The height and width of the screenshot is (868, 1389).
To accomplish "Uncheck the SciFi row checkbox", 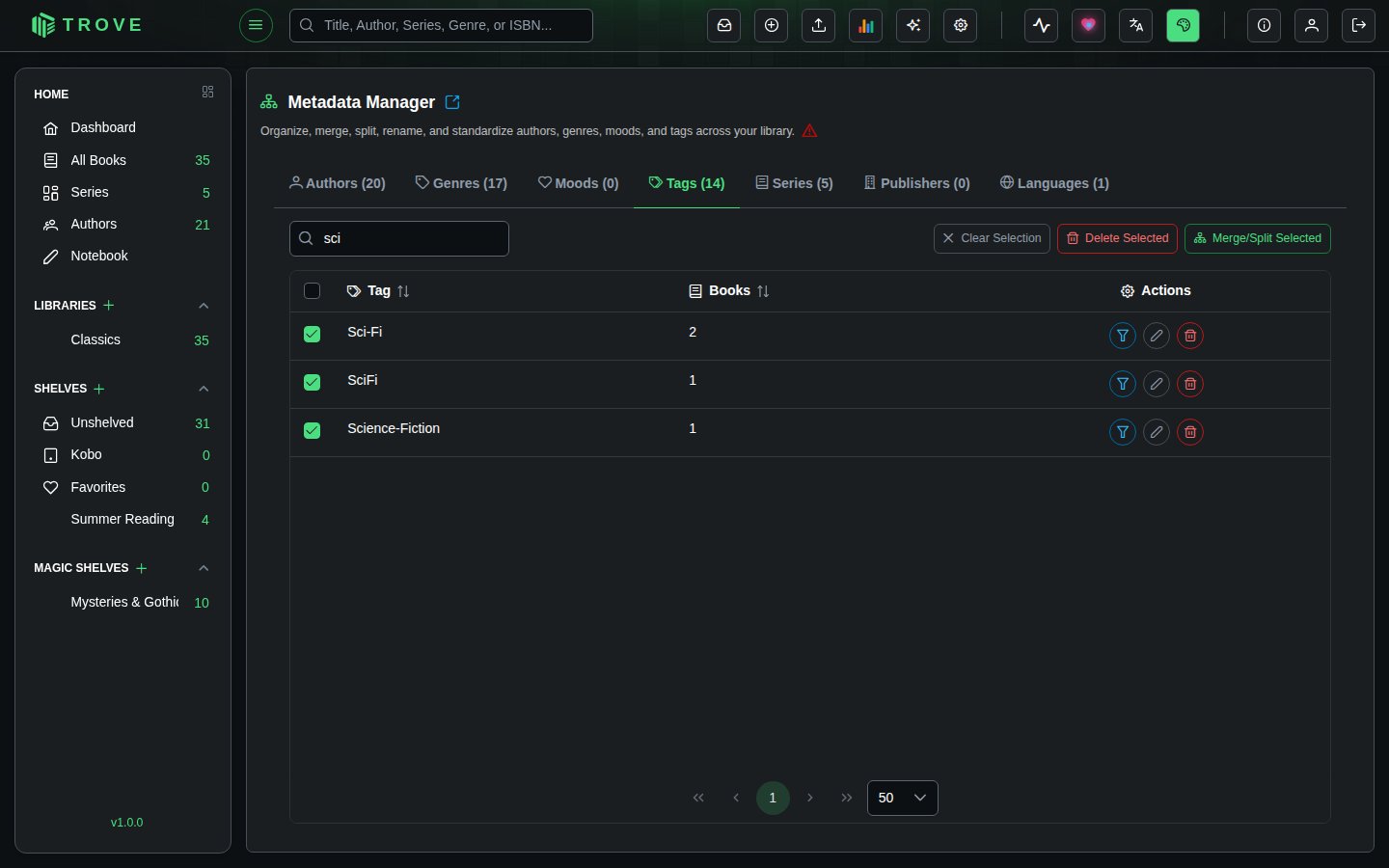I will [x=312, y=382].
